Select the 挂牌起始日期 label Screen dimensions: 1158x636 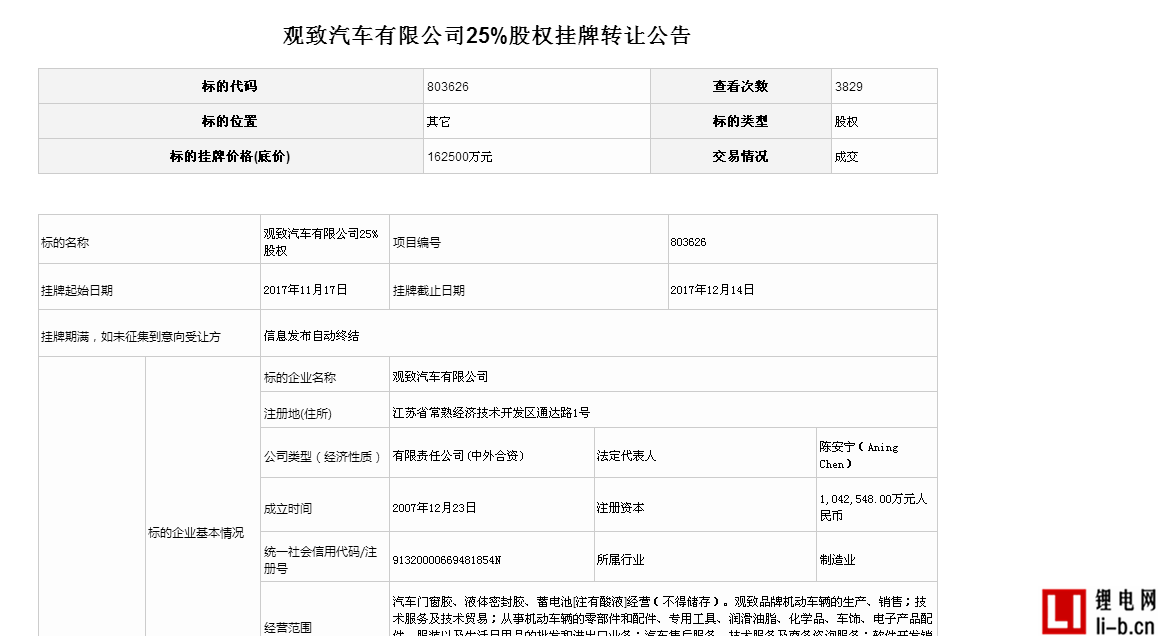77,290
